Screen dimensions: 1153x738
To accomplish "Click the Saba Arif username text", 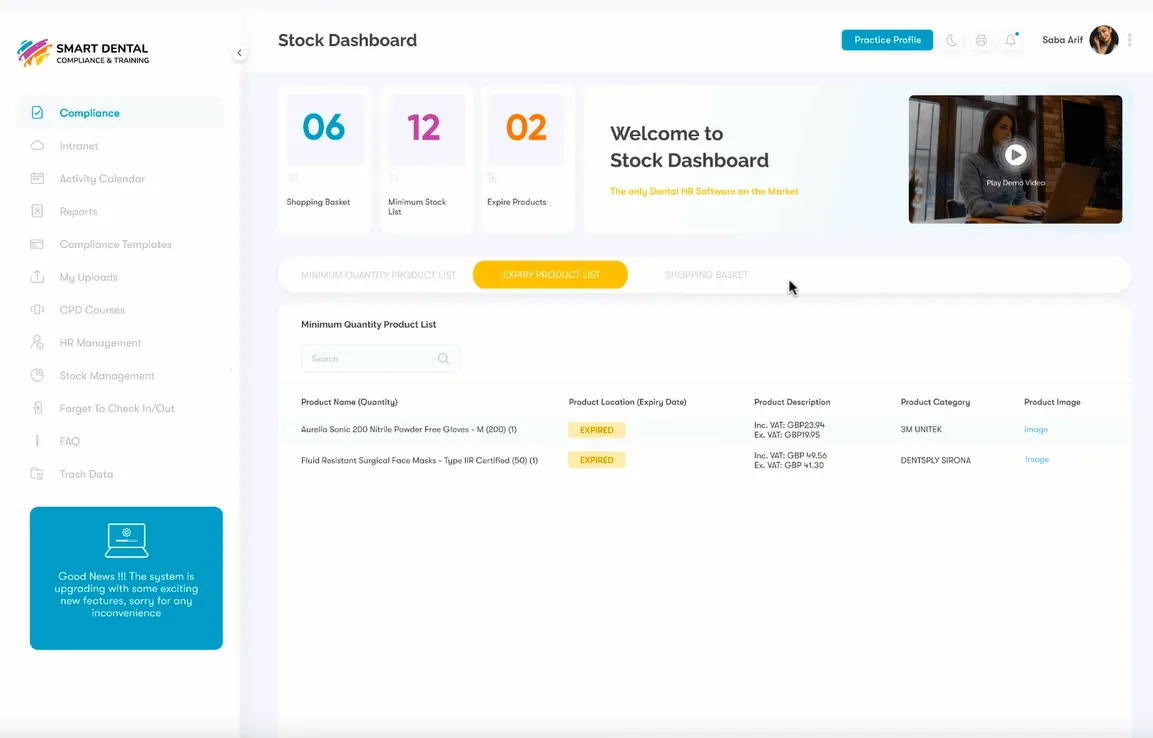I will (1063, 40).
